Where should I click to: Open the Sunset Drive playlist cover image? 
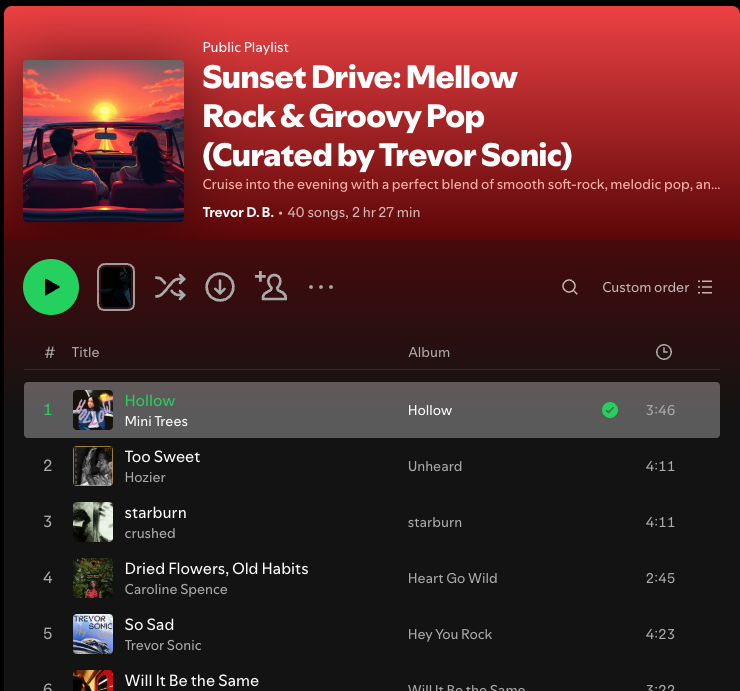click(103, 141)
